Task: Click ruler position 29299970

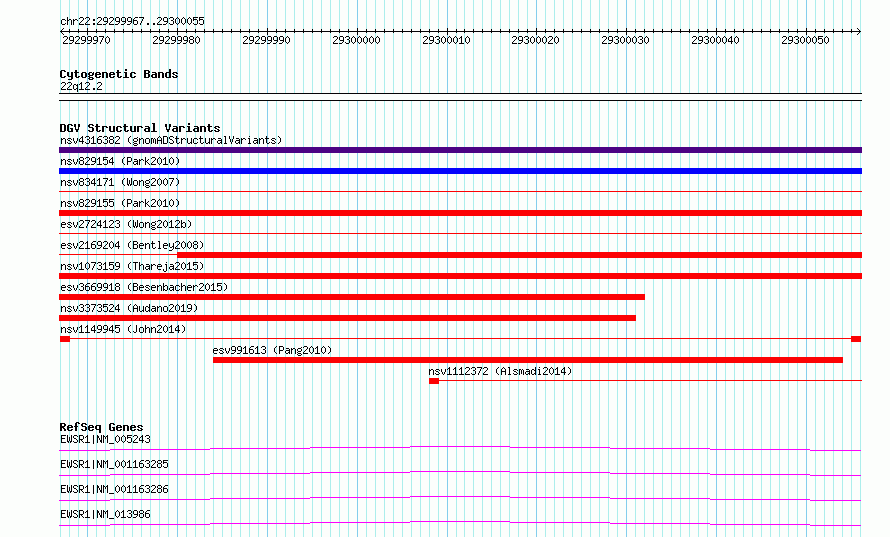Action: click(x=86, y=40)
